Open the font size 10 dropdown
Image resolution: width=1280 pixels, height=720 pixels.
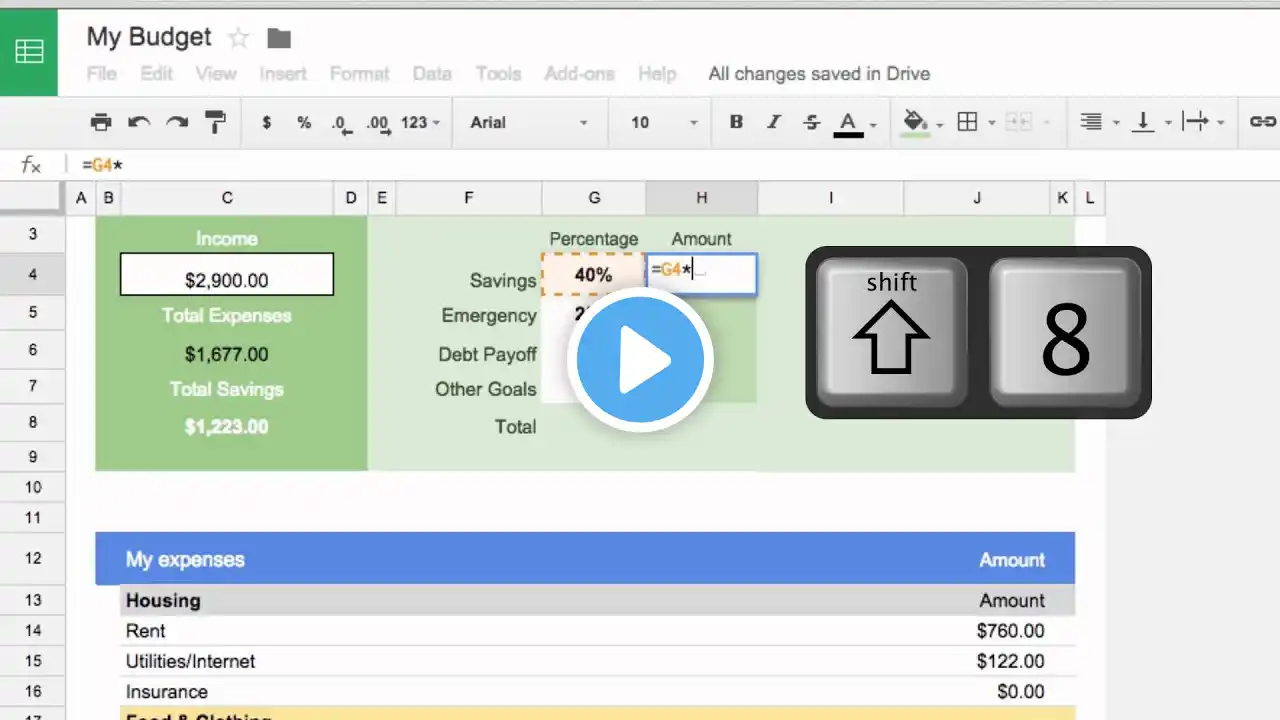point(664,122)
